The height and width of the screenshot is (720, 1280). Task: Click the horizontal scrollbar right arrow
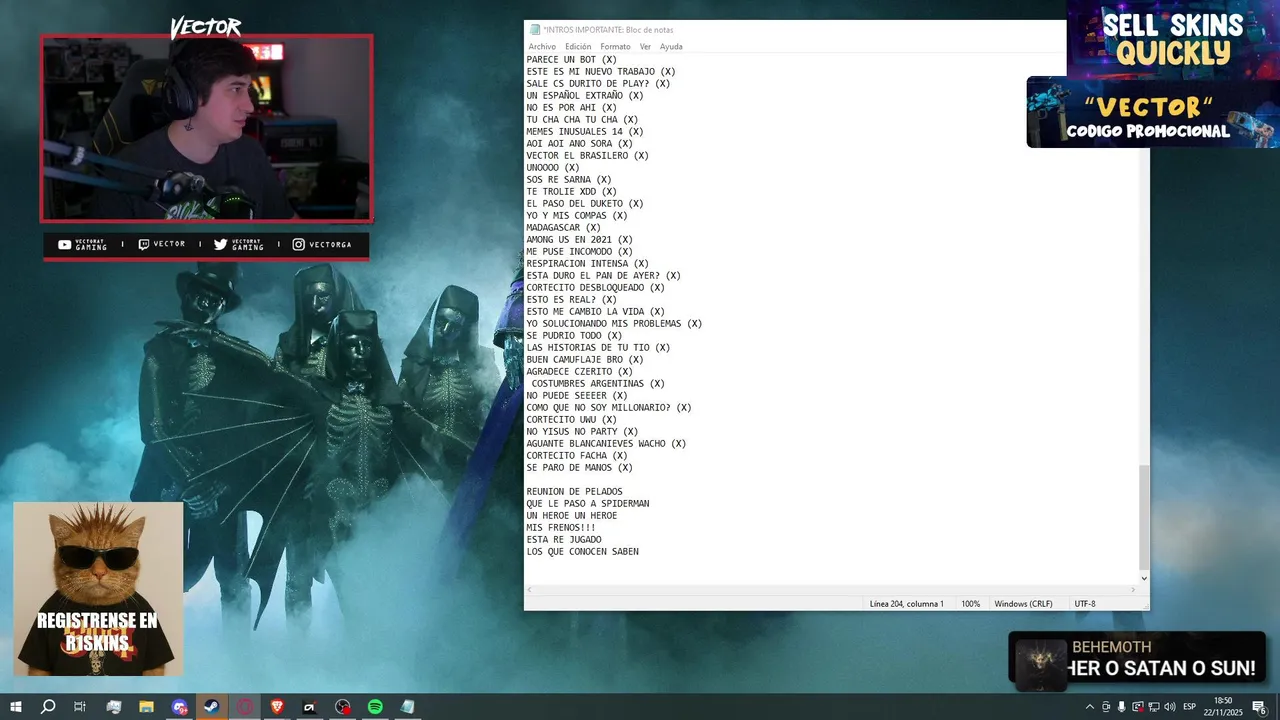tap(1133, 590)
